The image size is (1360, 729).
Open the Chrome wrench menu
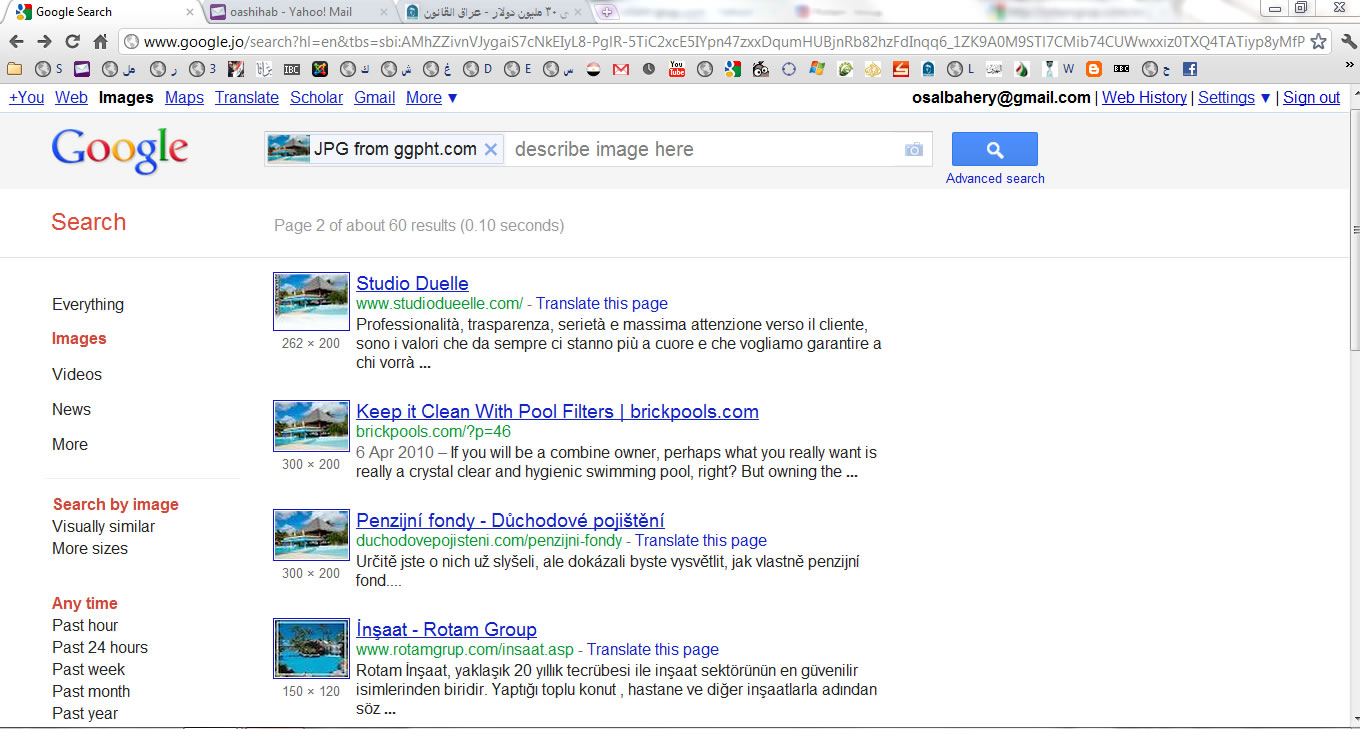pos(1347,41)
